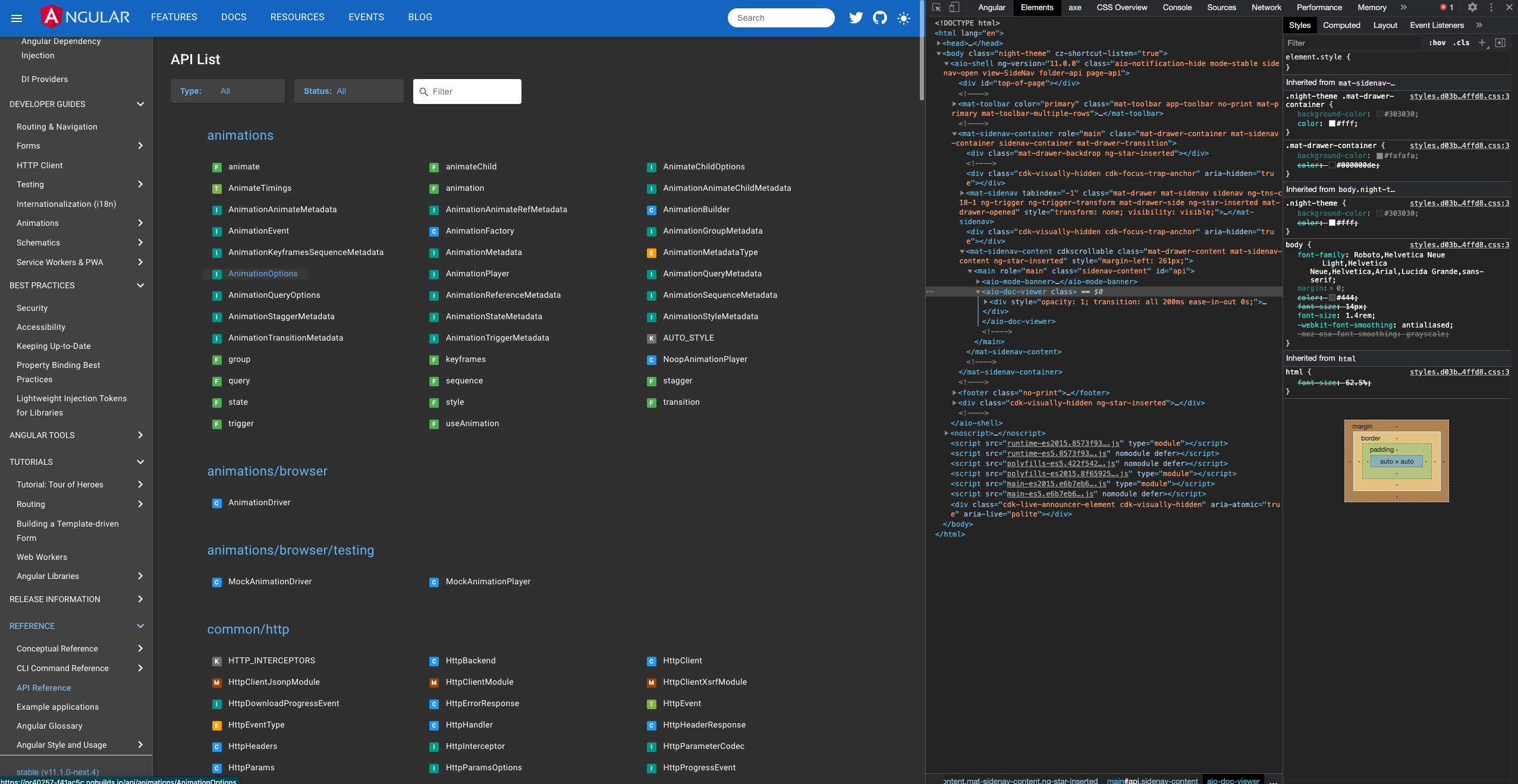Open the Event Listeners tab
The height and width of the screenshot is (784, 1518).
coord(1437,25)
